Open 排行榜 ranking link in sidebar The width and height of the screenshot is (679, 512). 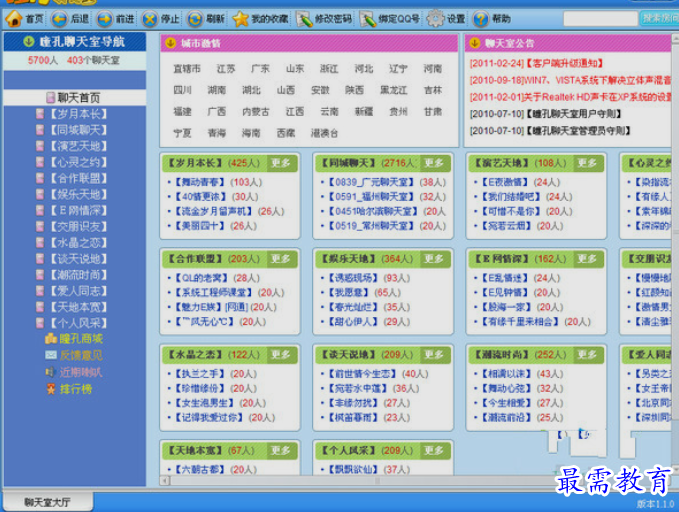pos(76,389)
